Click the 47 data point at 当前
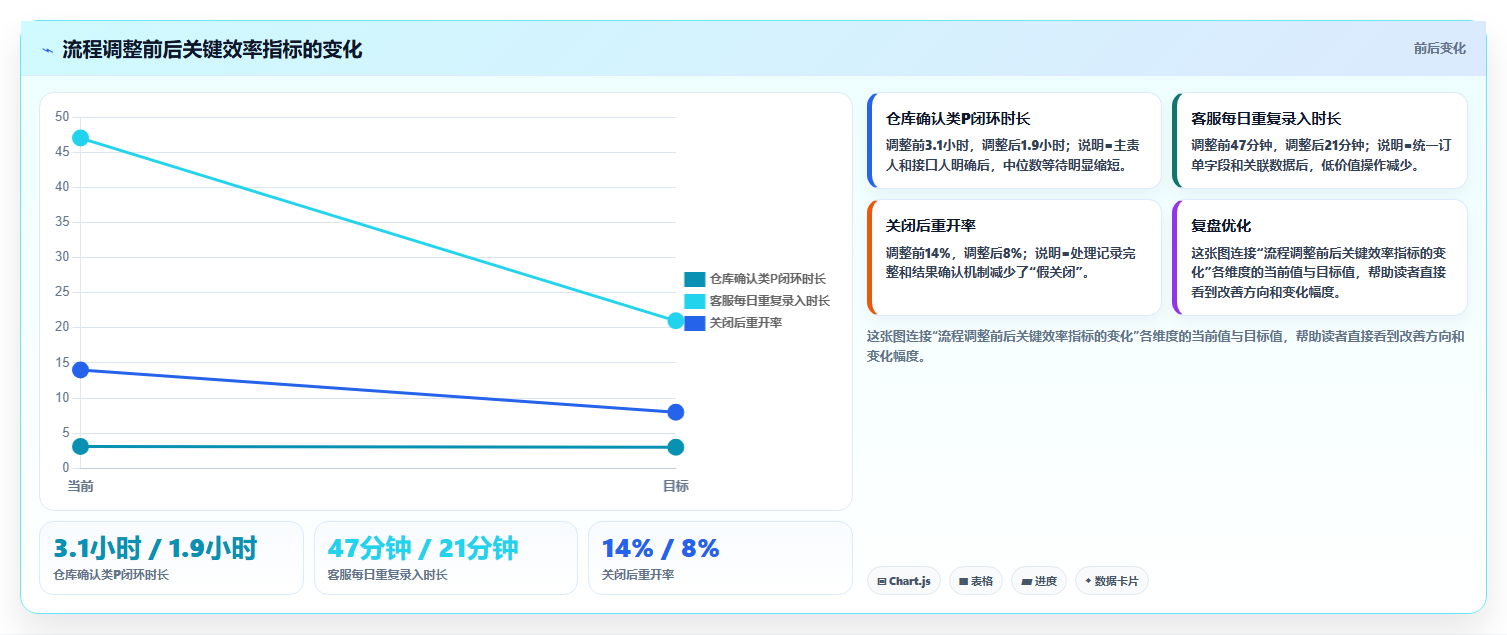 81,138
